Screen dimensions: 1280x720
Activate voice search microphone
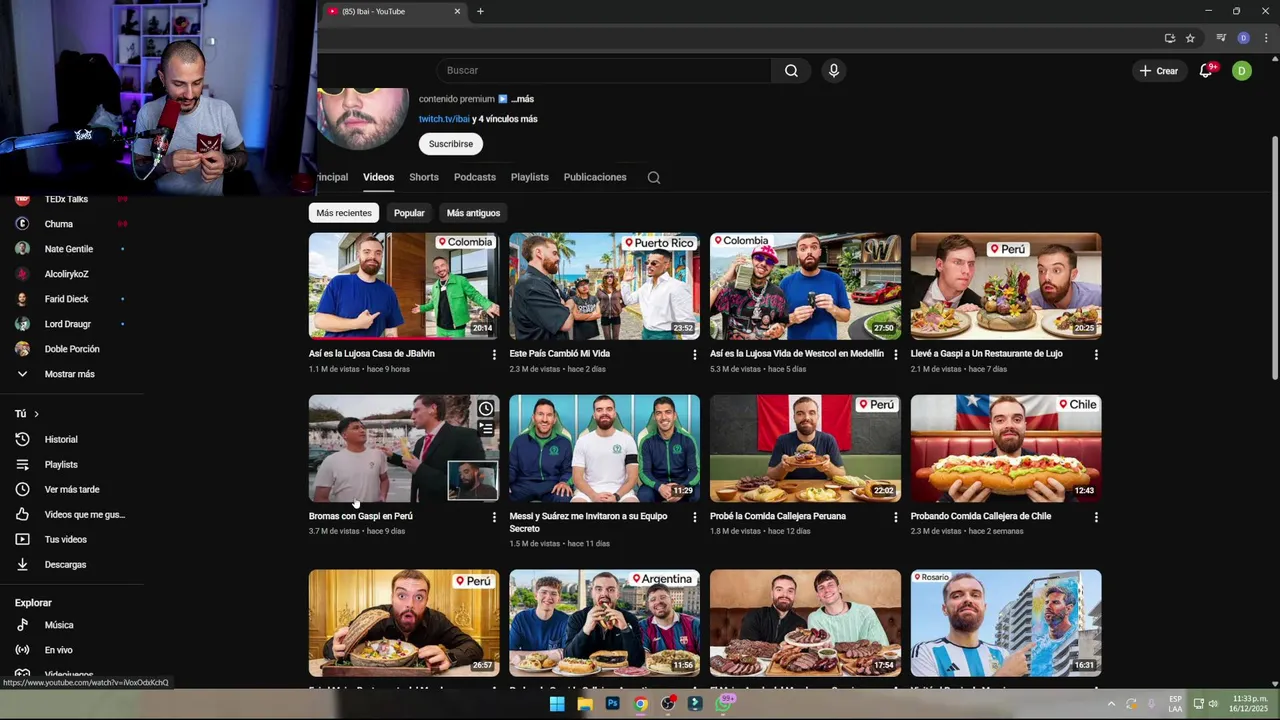click(833, 71)
